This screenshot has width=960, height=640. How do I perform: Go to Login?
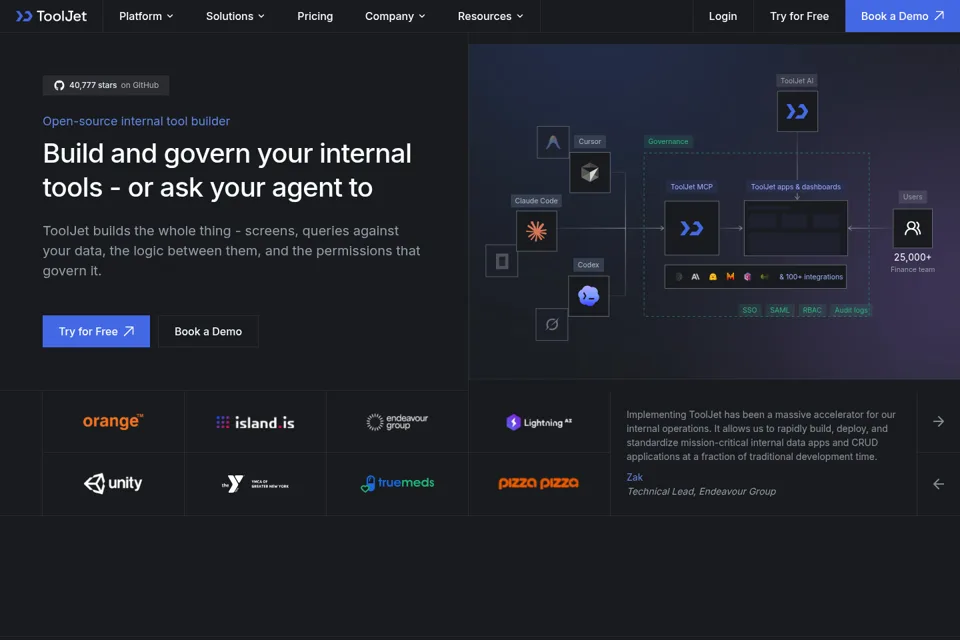[x=723, y=16]
